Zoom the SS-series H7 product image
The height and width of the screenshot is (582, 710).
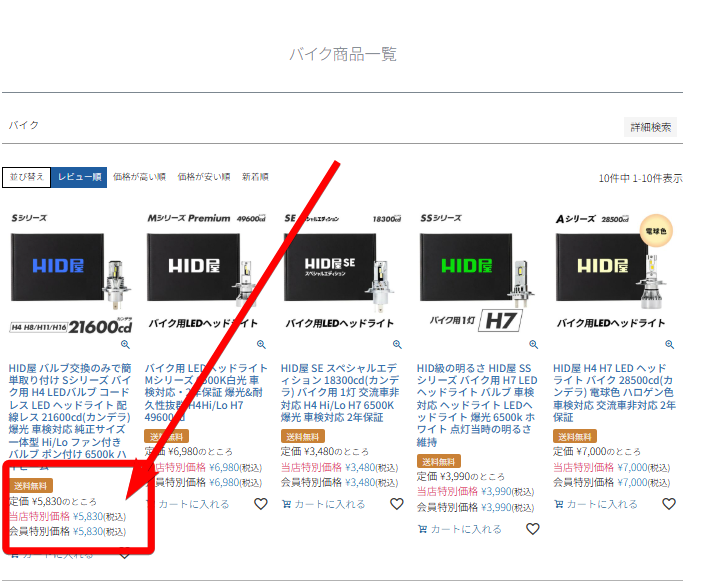click(x=533, y=344)
